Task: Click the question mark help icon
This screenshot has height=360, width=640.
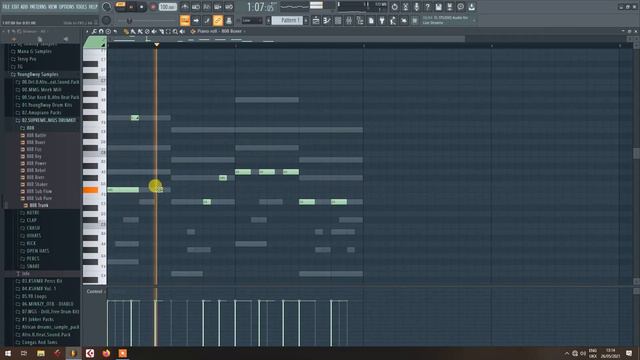Action: [428, 7]
